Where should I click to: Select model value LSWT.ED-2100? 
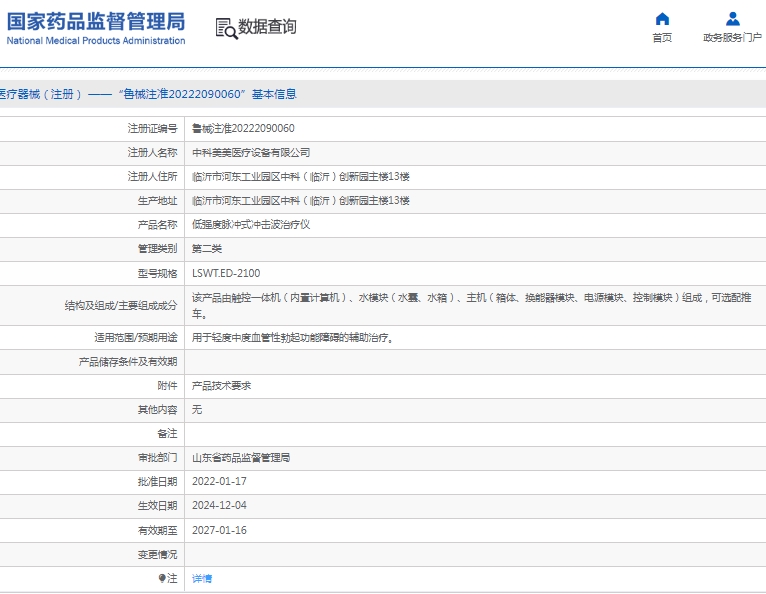226,274
